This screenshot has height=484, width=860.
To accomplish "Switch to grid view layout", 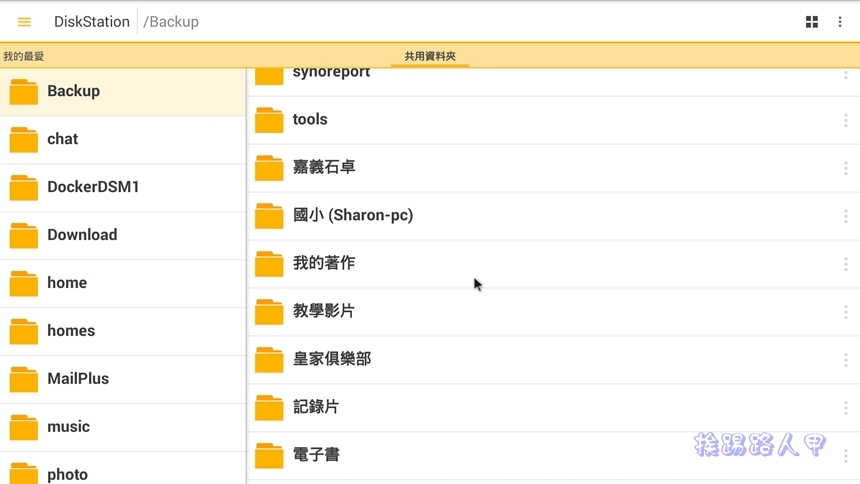I will 812,22.
